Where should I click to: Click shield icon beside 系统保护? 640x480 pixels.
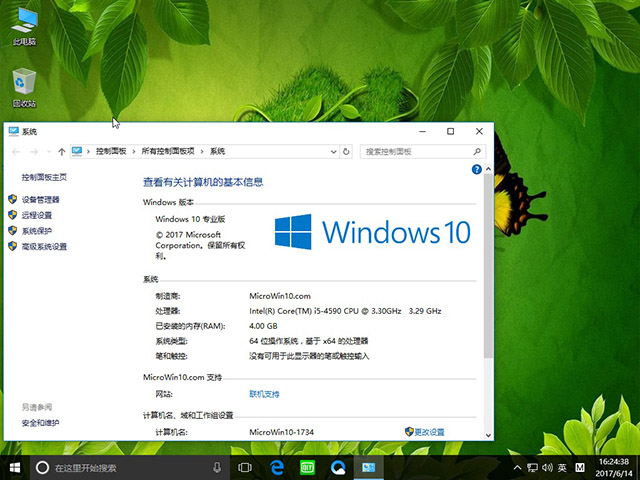13,231
